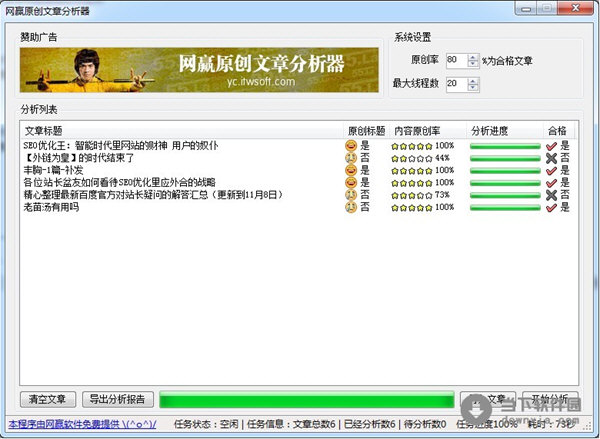Screen dimensions: 600x439
Task: Sort by the 原创标题 column header
Action: (367, 131)
